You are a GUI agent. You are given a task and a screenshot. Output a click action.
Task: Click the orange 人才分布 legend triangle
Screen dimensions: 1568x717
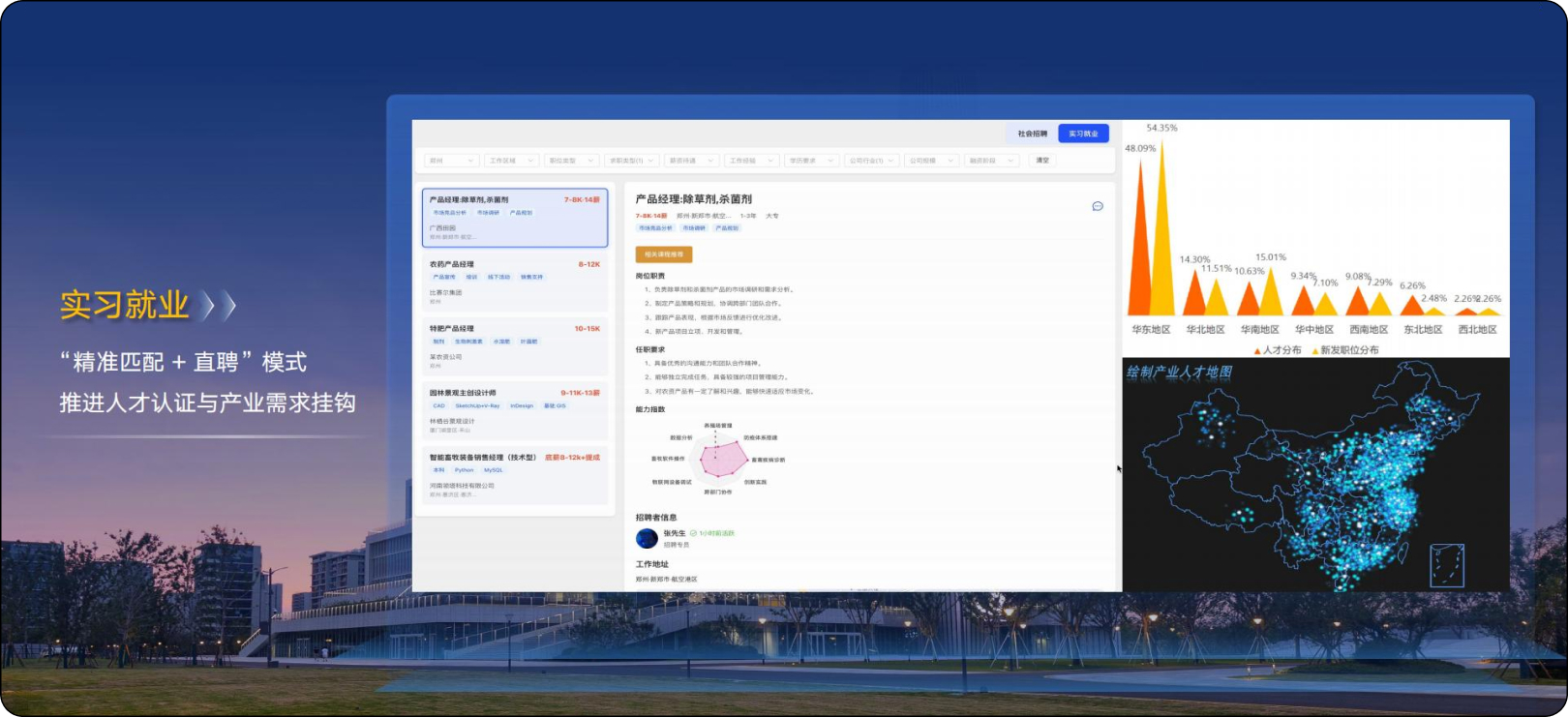pos(1257,351)
